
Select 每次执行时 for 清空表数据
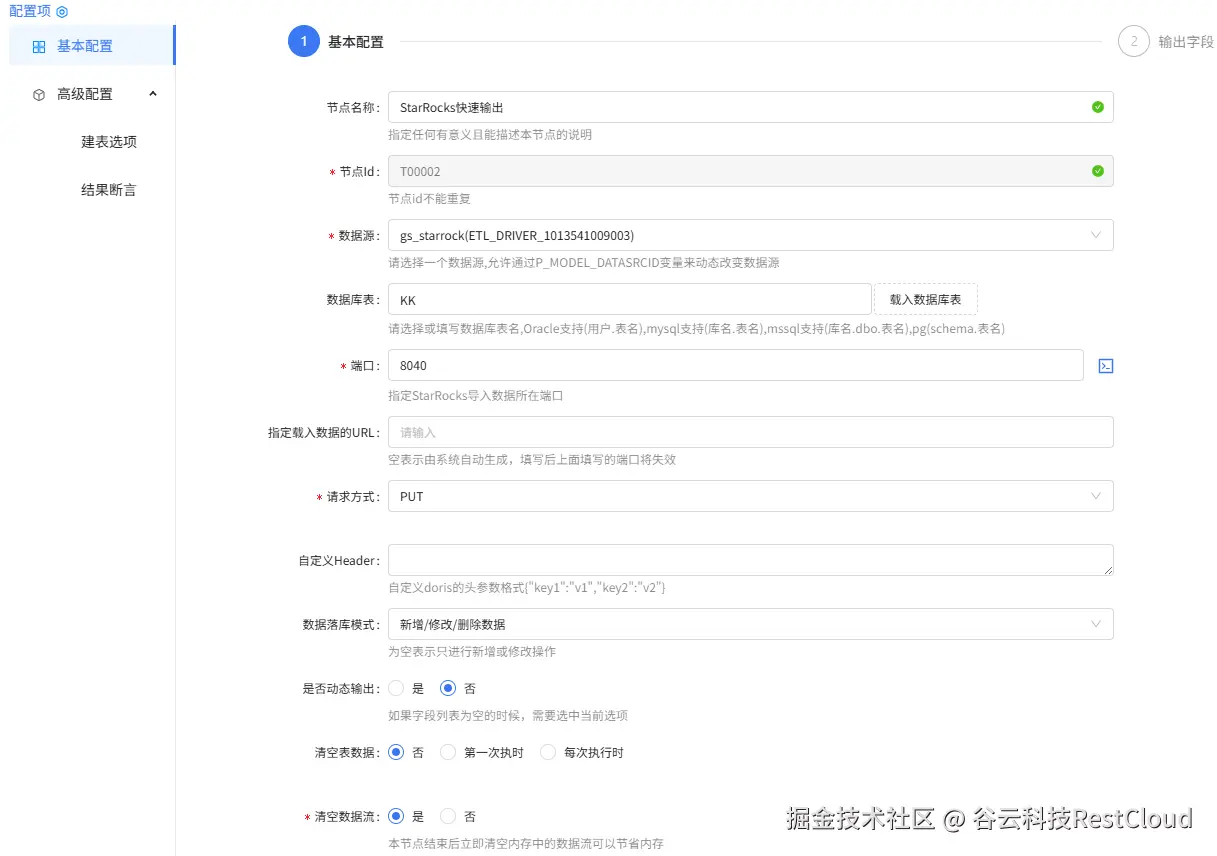click(x=548, y=752)
